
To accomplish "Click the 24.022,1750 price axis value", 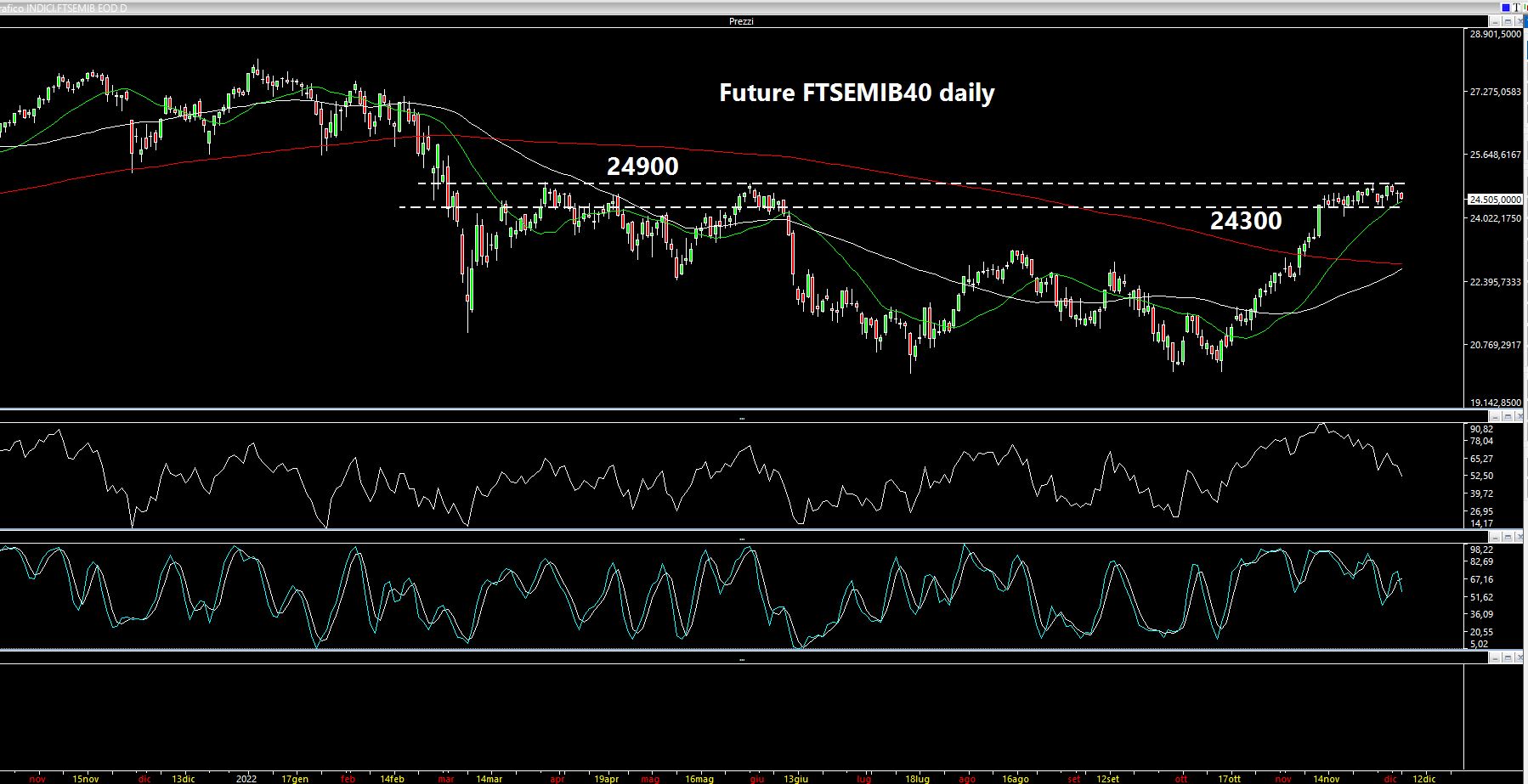I will tap(1496, 218).
